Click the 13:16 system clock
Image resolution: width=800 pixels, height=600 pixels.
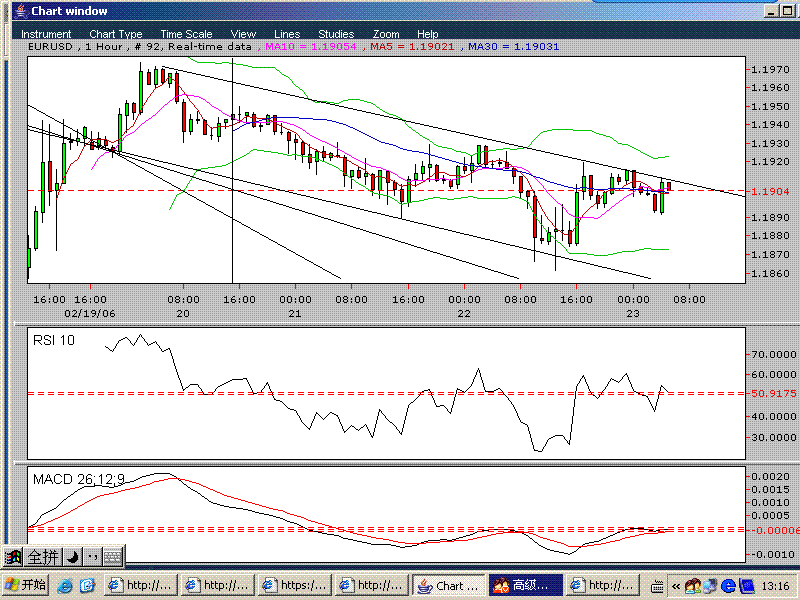coord(775,586)
